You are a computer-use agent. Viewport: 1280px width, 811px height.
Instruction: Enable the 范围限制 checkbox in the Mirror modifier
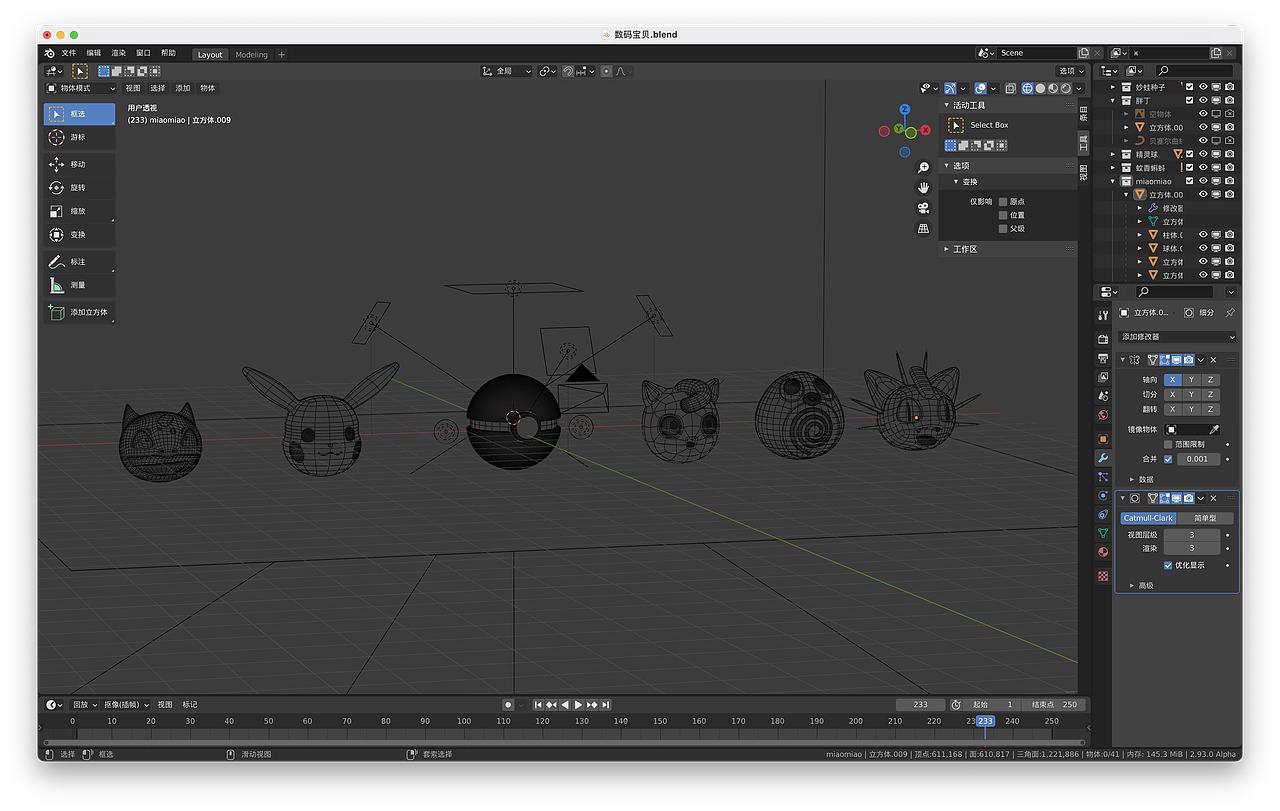[x=1168, y=444]
